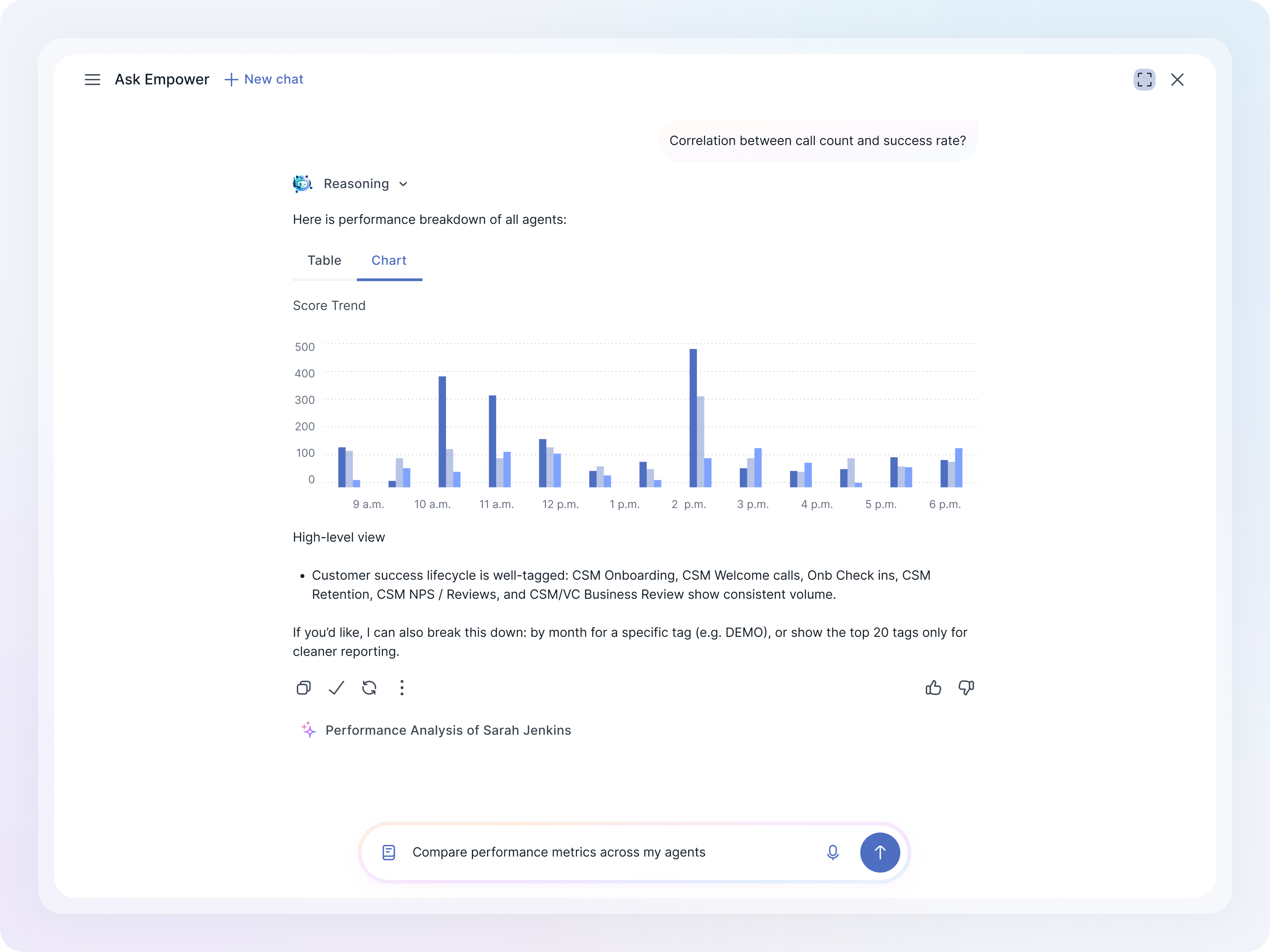
Task: Click the tallest 2 p.m. chart bar
Action: tap(693, 418)
